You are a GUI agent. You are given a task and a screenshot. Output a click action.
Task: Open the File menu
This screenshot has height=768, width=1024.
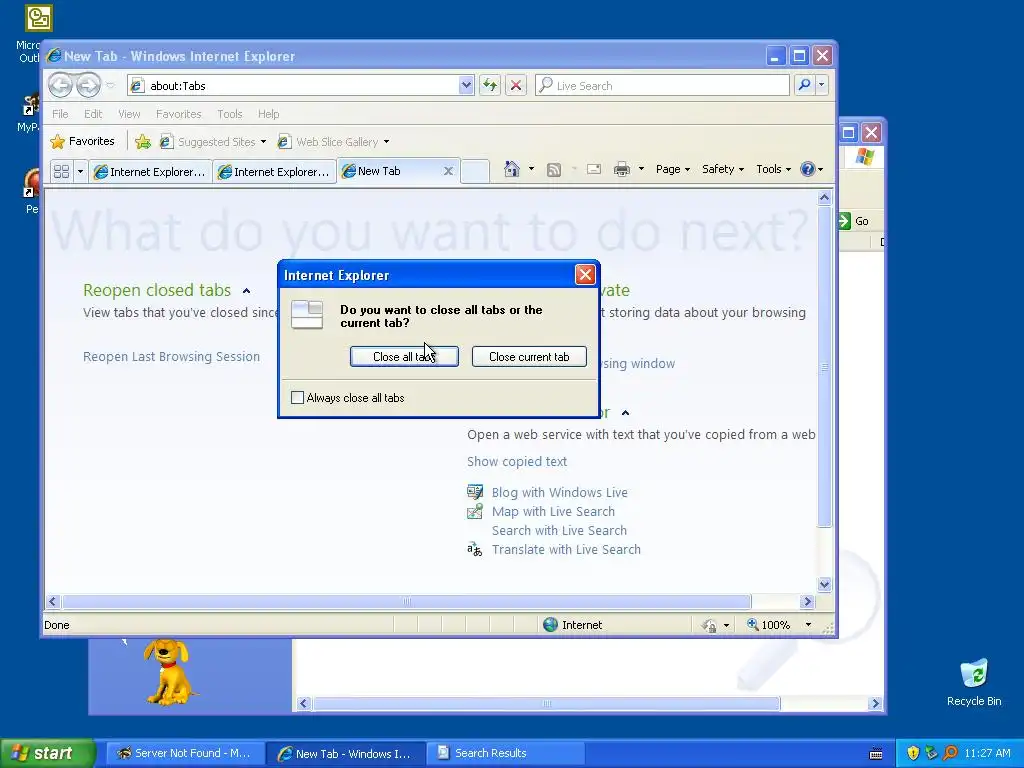[60, 114]
